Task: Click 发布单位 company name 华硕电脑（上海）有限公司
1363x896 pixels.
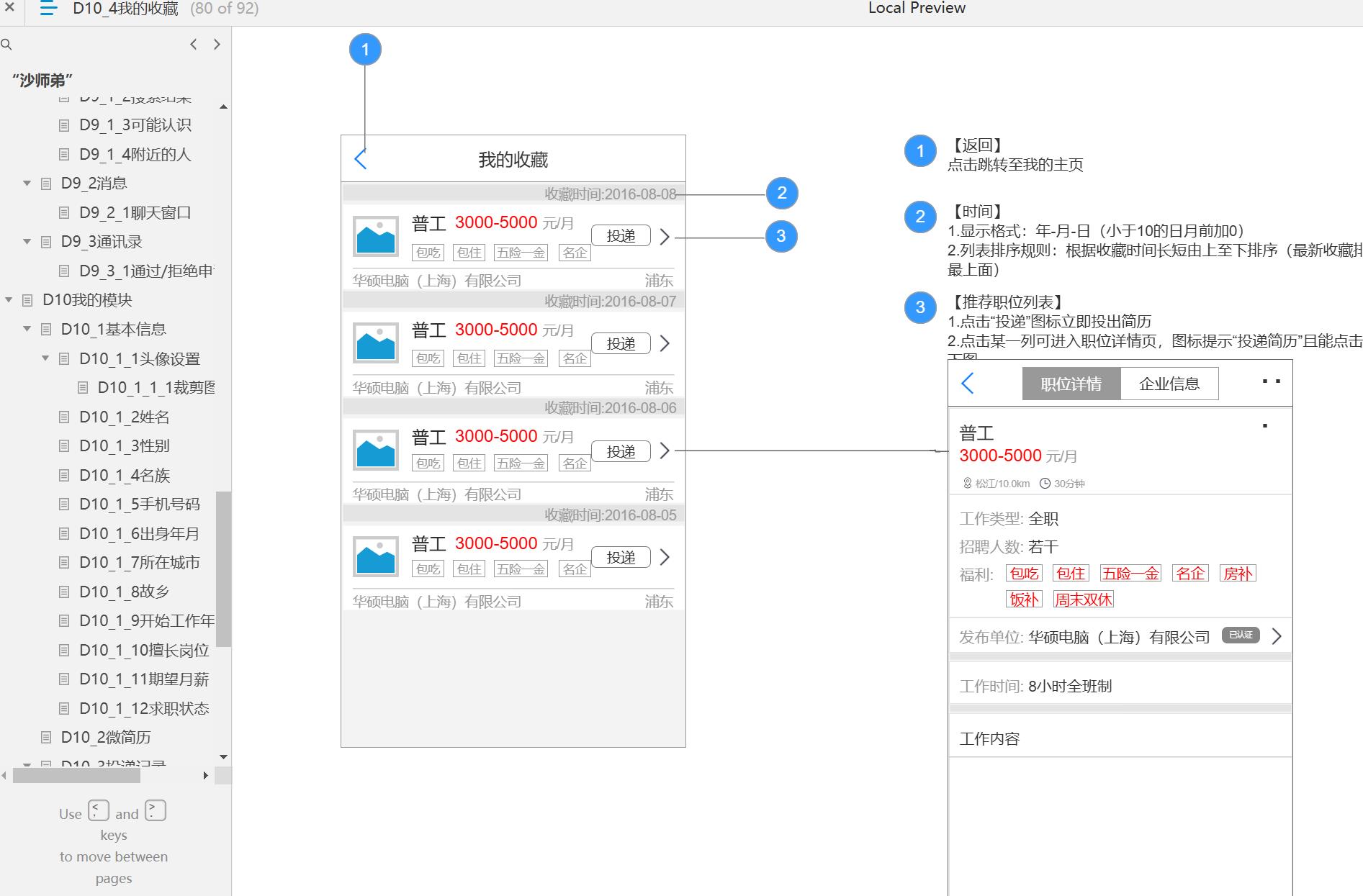Action: coord(1119,637)
